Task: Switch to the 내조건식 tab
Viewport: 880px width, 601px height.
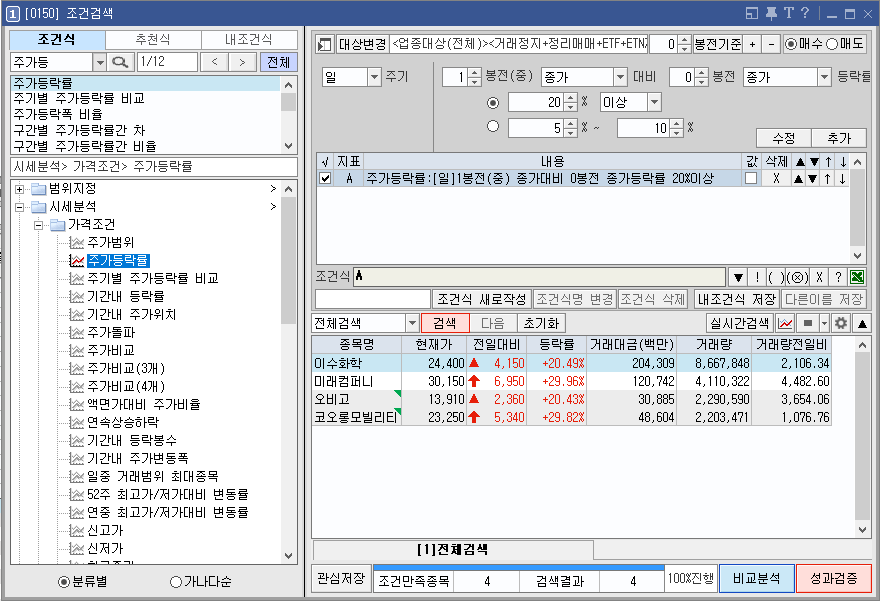Action: [249, 39]
